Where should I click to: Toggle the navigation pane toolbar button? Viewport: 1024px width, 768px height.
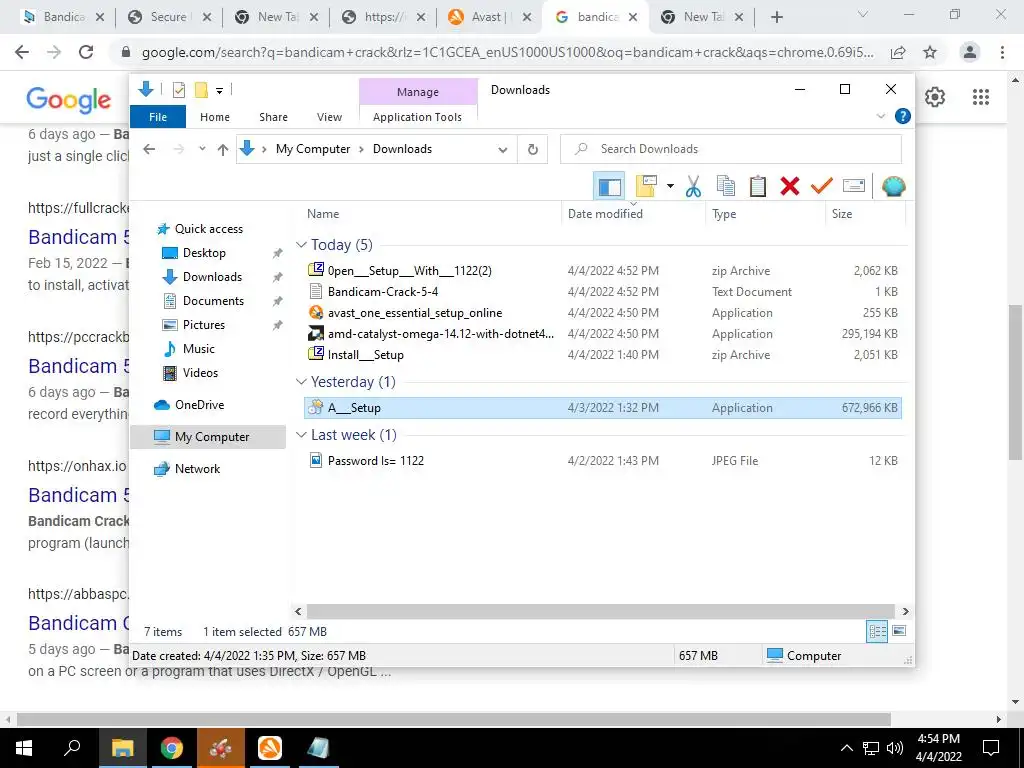coord(609,187)
